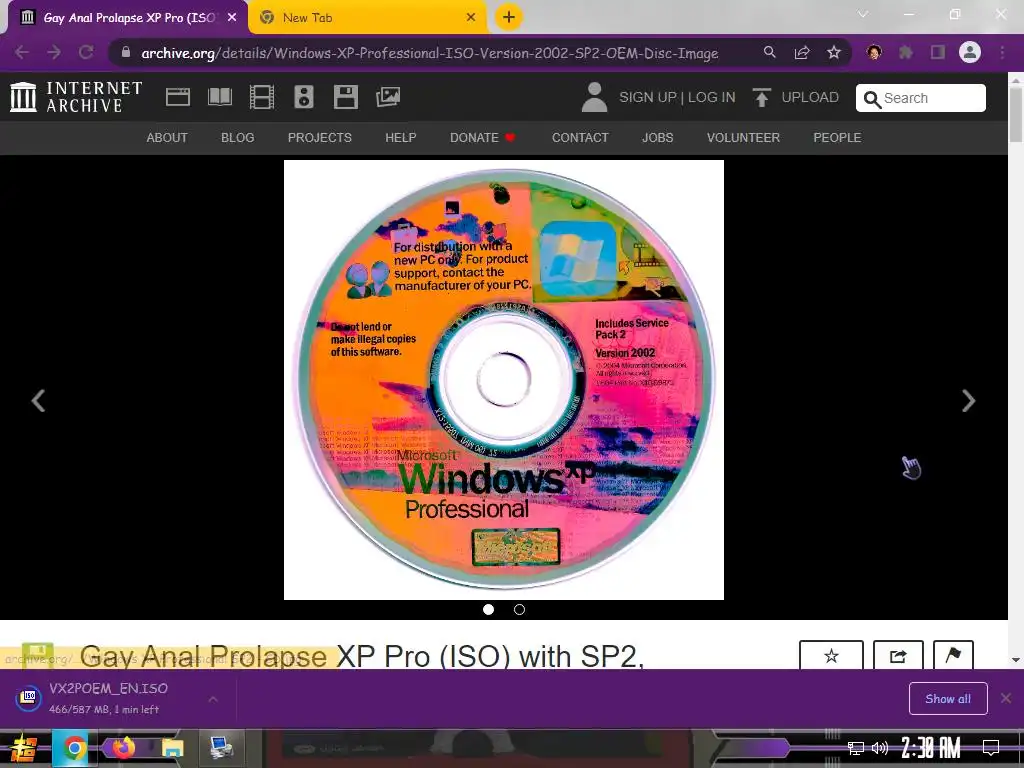Open the JOBS menu item

pos(658,138)
